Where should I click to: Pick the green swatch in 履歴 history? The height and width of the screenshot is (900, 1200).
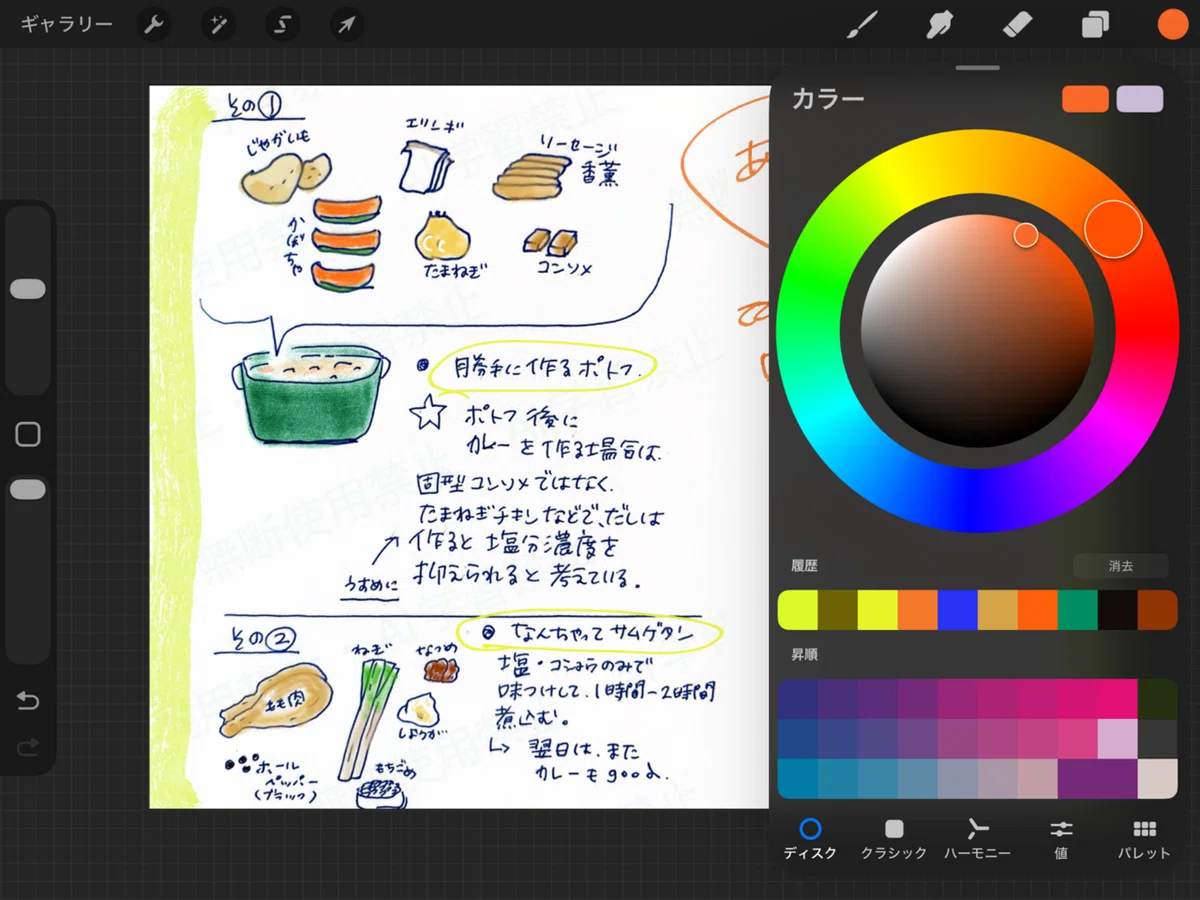[x=1078, y=610]
